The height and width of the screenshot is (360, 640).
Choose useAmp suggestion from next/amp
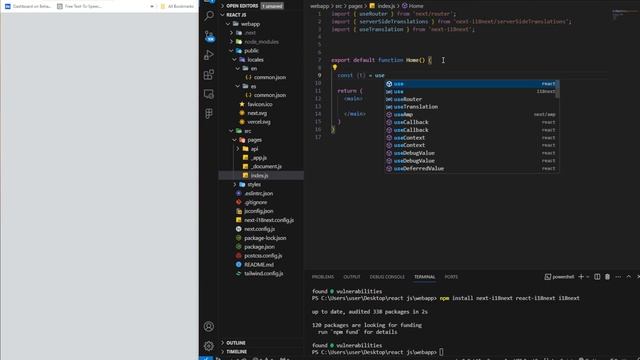(x=471, y=115)
